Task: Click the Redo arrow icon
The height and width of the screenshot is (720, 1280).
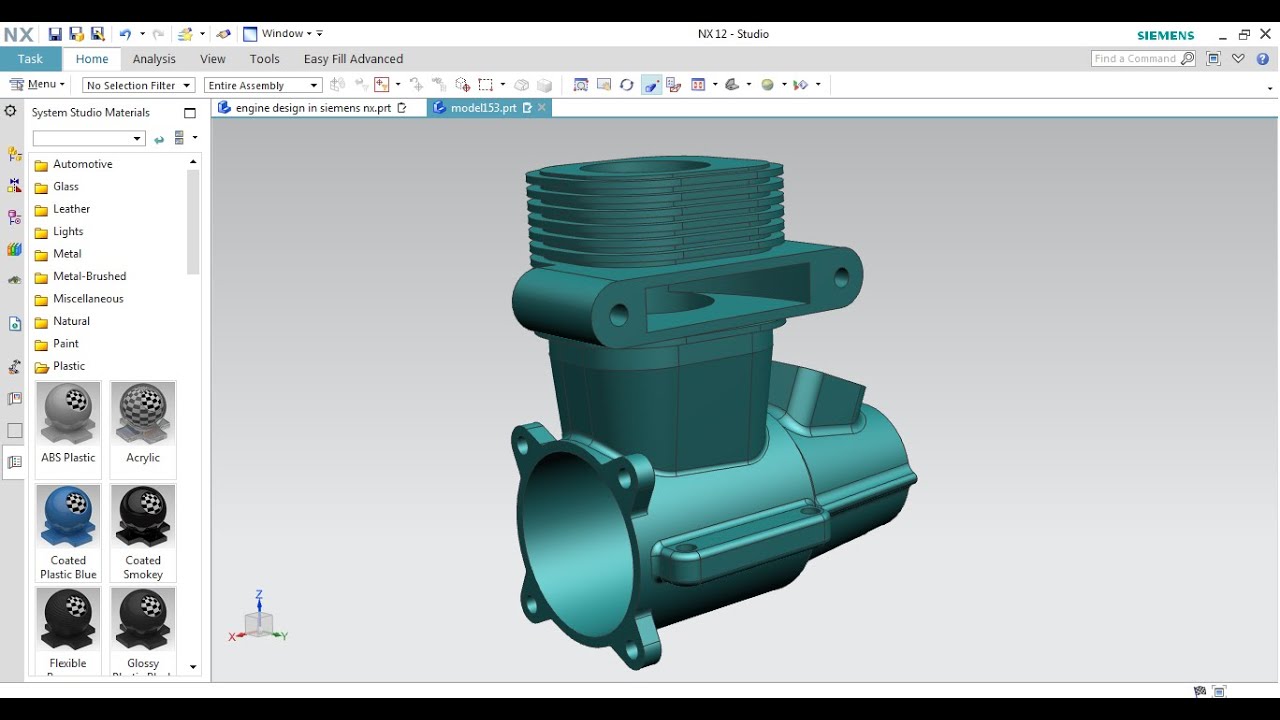Action: tap(157, 34)
